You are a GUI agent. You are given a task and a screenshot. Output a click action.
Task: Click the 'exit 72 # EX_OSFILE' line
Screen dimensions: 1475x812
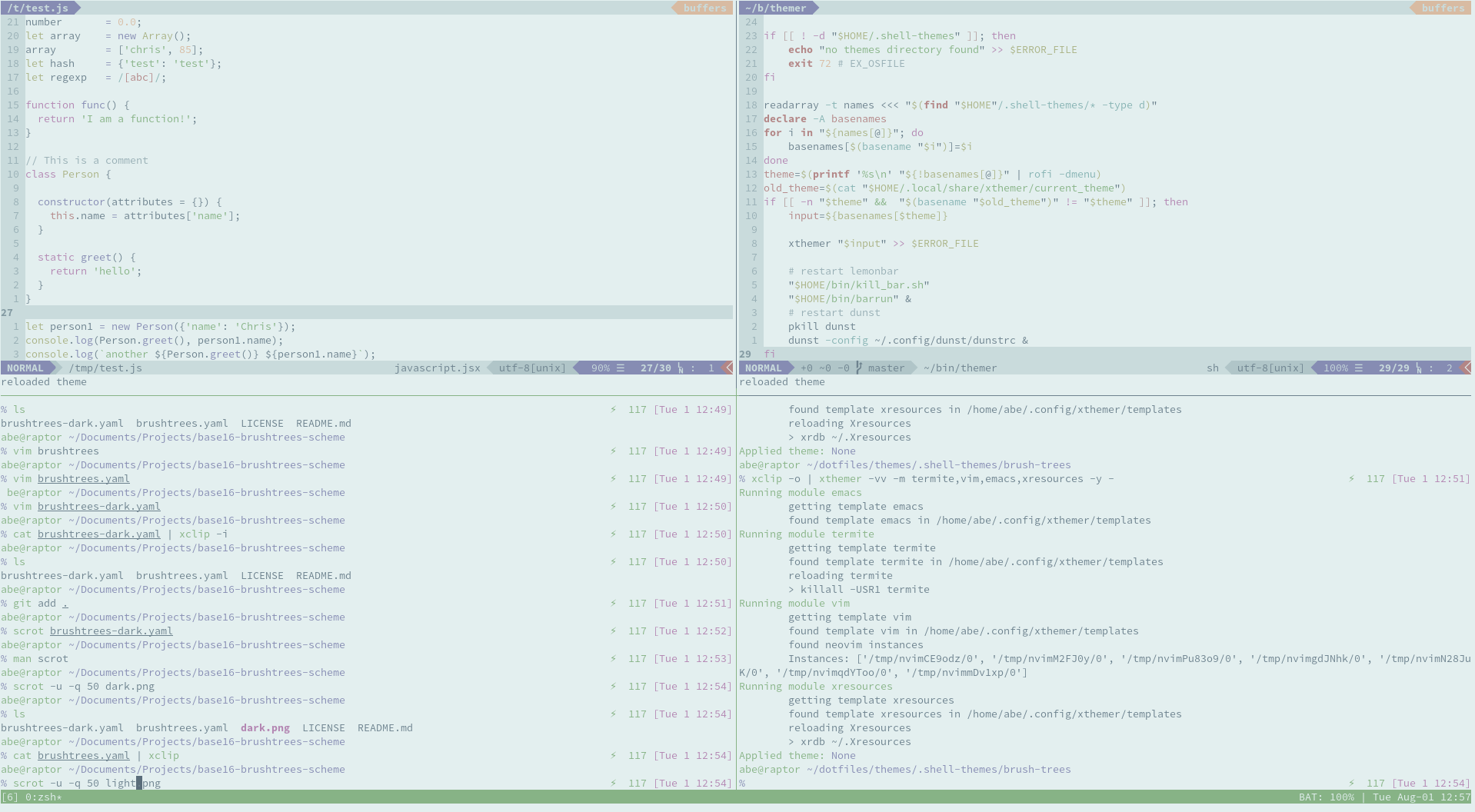pyautogui.click(x=847, y=63)
